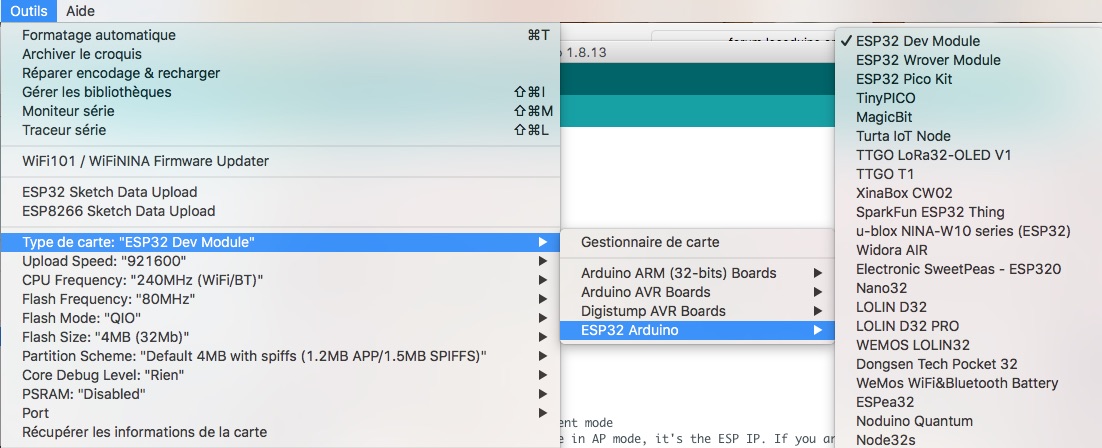1102x448 pixels.
Task: Choose LOLIN D32 board
Action: [x=968, y=307]
